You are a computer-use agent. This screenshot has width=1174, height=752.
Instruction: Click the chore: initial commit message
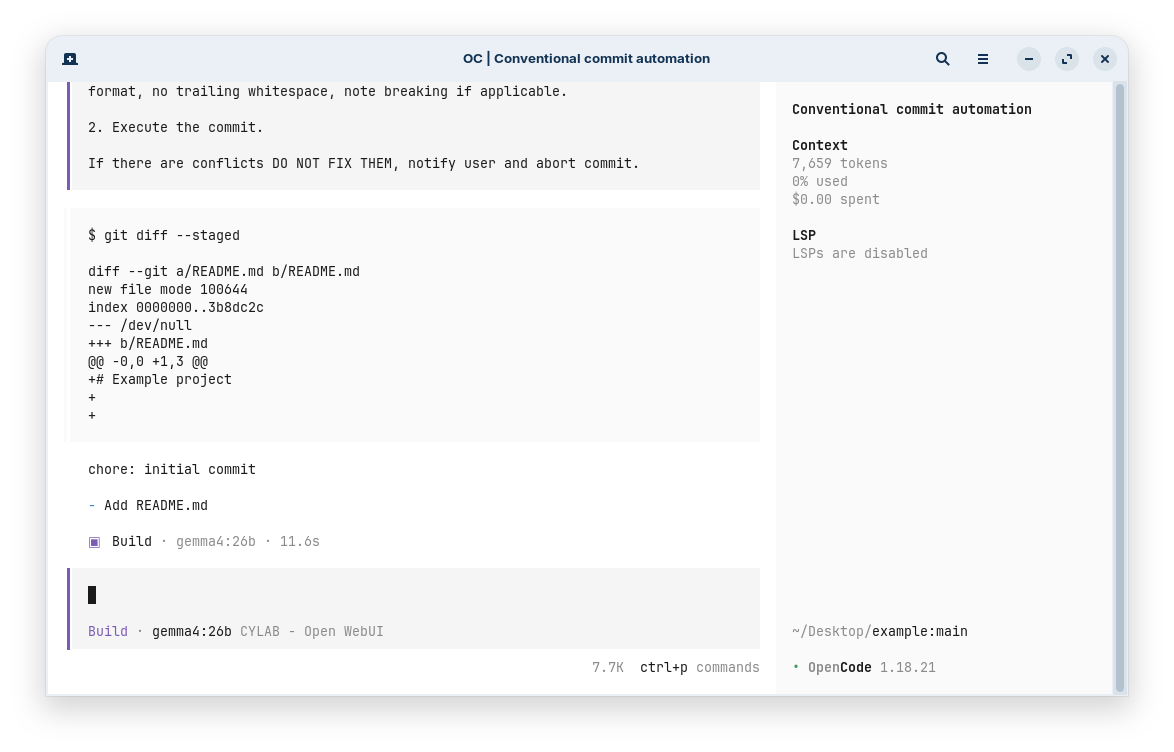point(171,470)
